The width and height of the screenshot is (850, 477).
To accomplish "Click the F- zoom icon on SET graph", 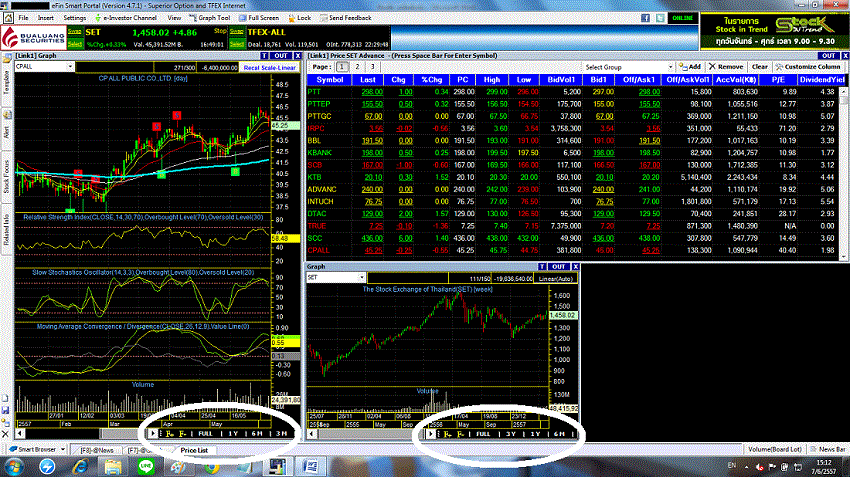I will (x=460, y=434).
